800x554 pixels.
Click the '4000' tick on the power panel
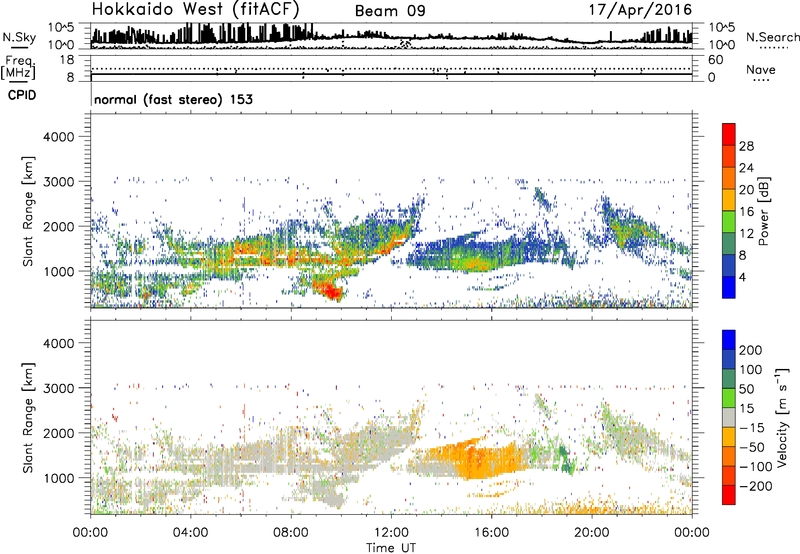coord(58,137)
